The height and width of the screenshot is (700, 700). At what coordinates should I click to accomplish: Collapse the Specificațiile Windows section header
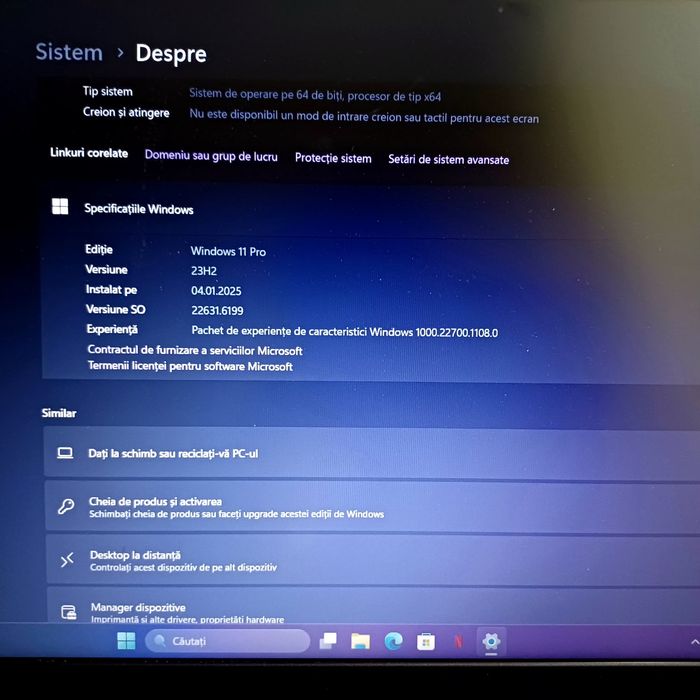(371, 209)
